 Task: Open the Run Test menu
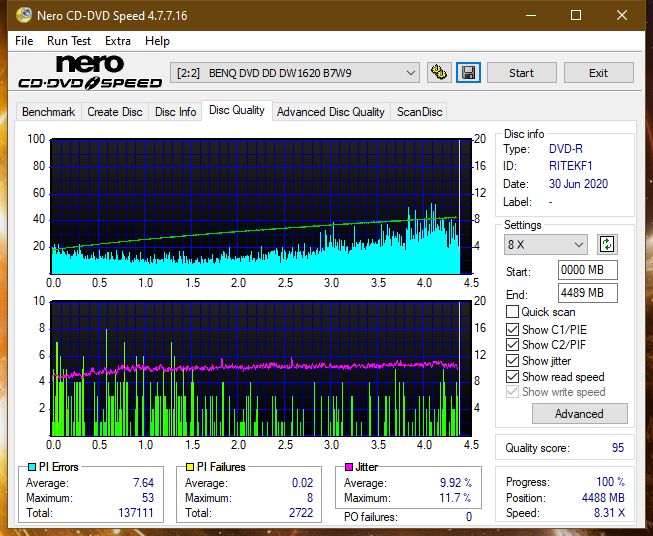pyautogui.click(x=69, y=41)
